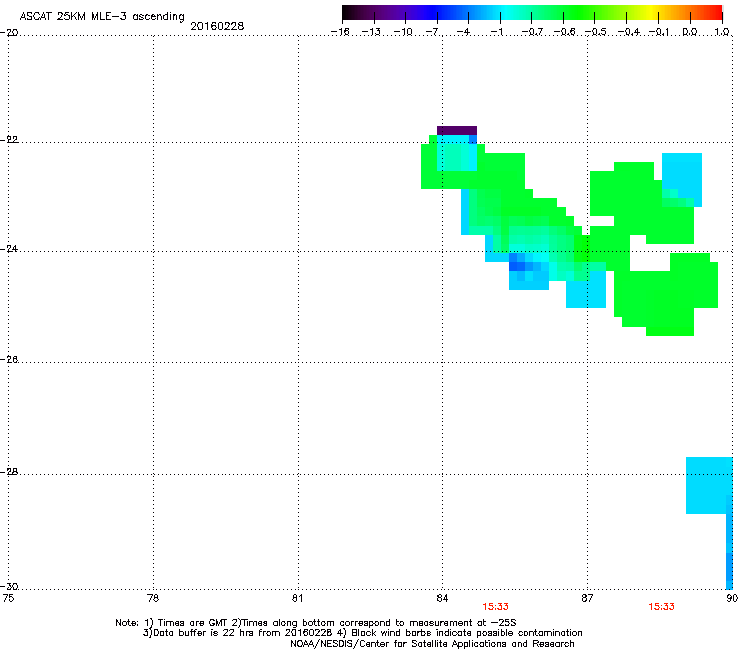Image resolution: width=740 pixels, height=650 pixels.
Task: Click the 1.0 colorbar label
Action: coord(722,32)
